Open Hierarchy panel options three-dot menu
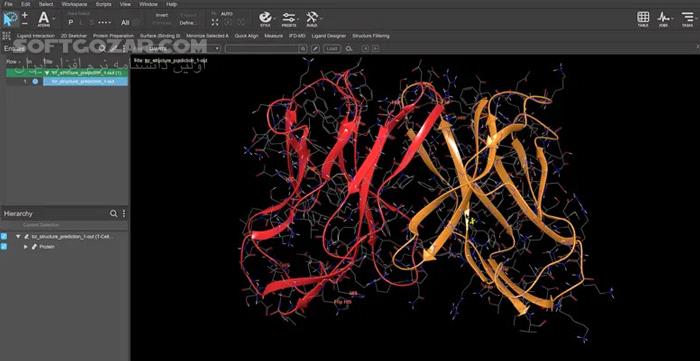 [x=124, y=214]
